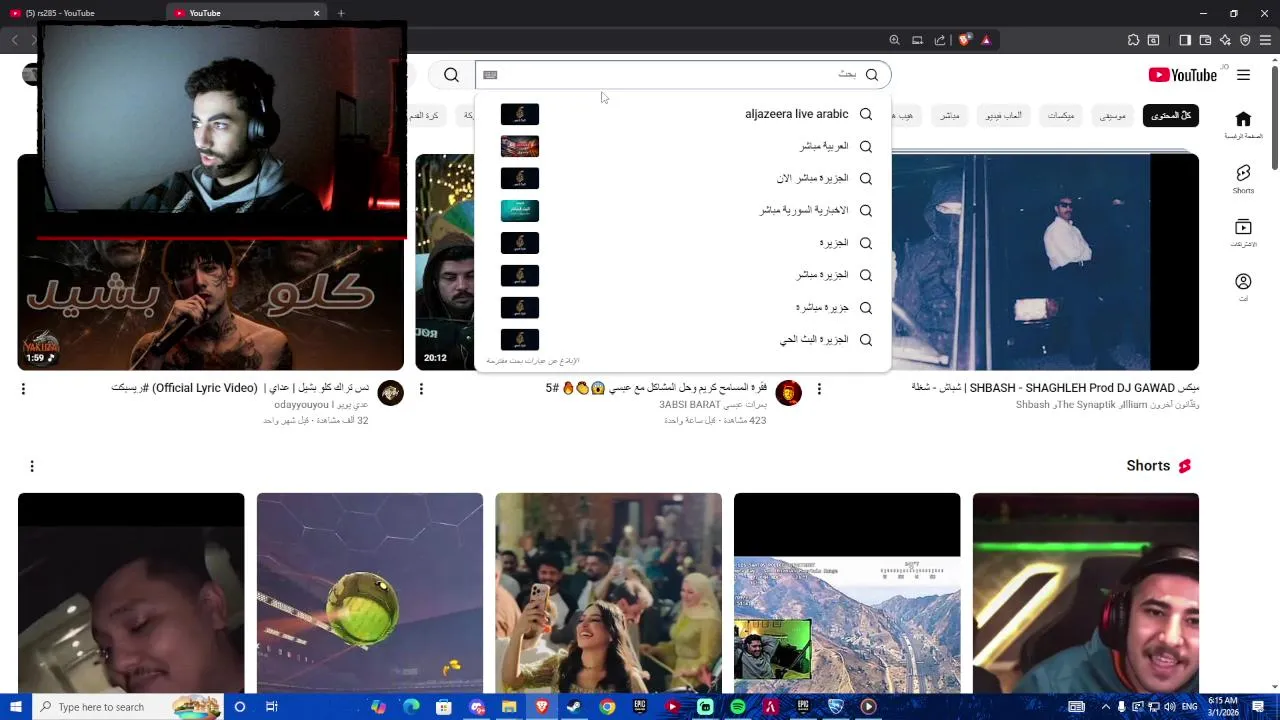The height and width of the screenshot is (720, 1280).
Task: Open Google Chrome from the taskbar
Action: coord(607,707)
